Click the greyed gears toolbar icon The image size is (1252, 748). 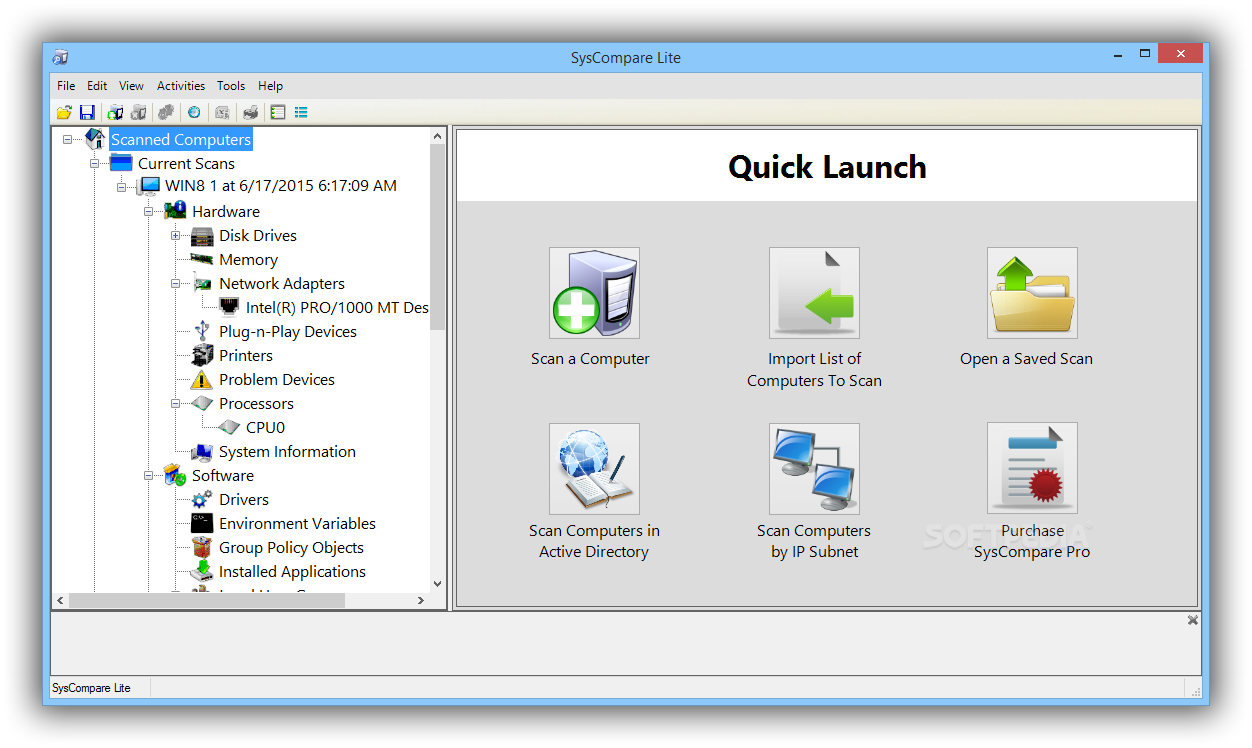coord(166,112)
